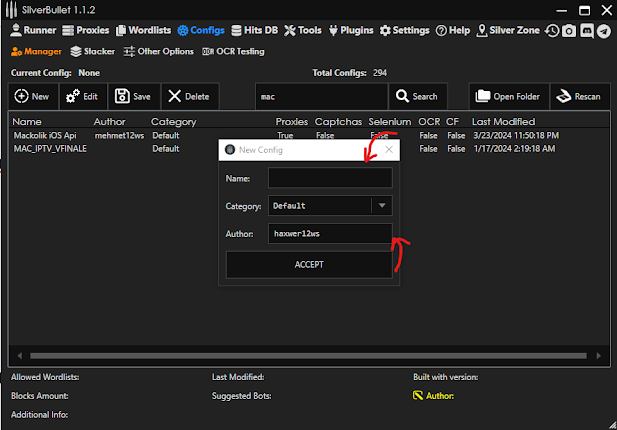Sort by the Category column header
The image size is (617, 430).
(174, 122)
